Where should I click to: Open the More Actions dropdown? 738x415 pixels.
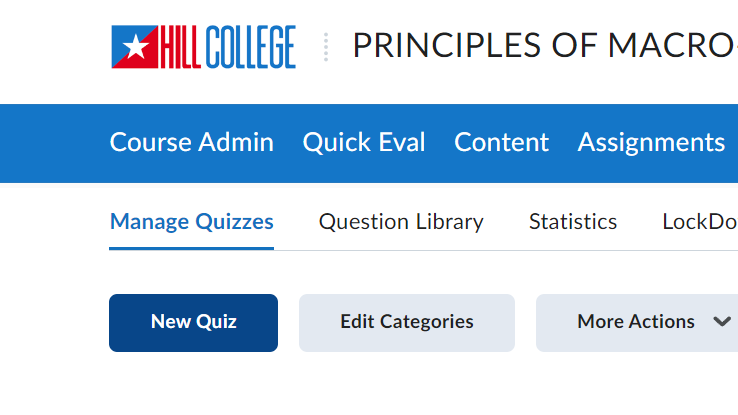point(637,323)
